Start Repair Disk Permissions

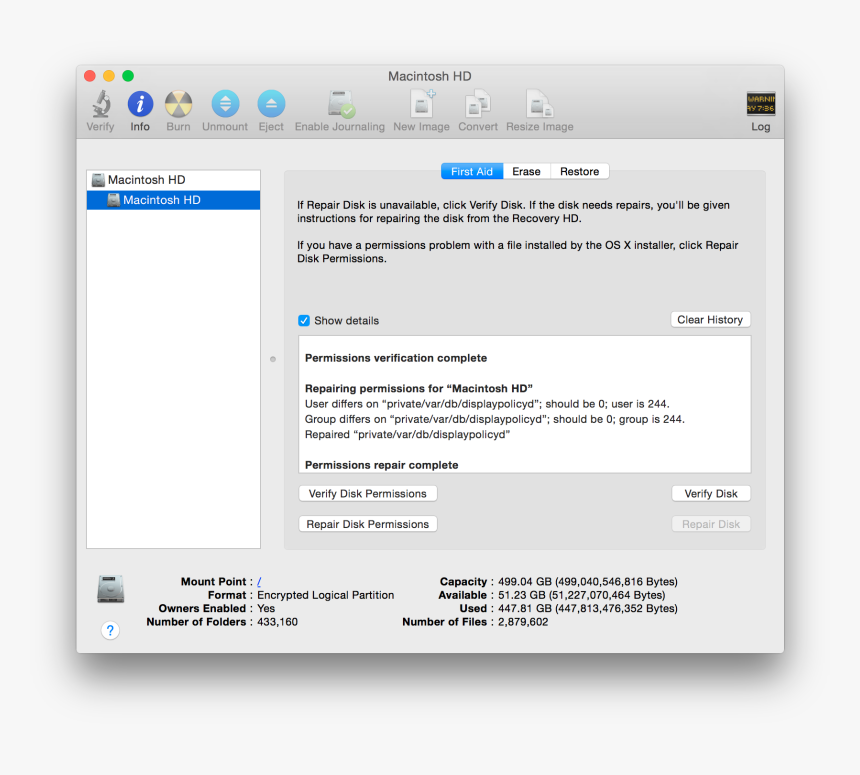[x=367, y=523]
